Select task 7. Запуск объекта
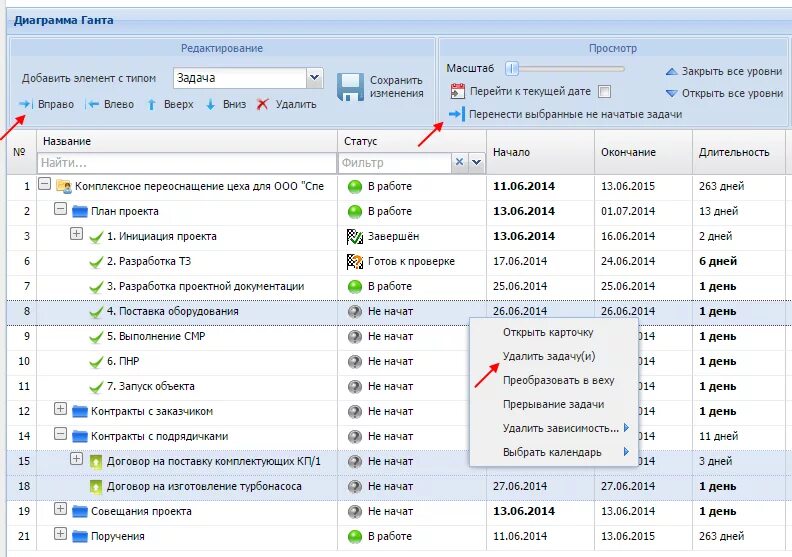792x557 pixels. [x=151, y=386]
